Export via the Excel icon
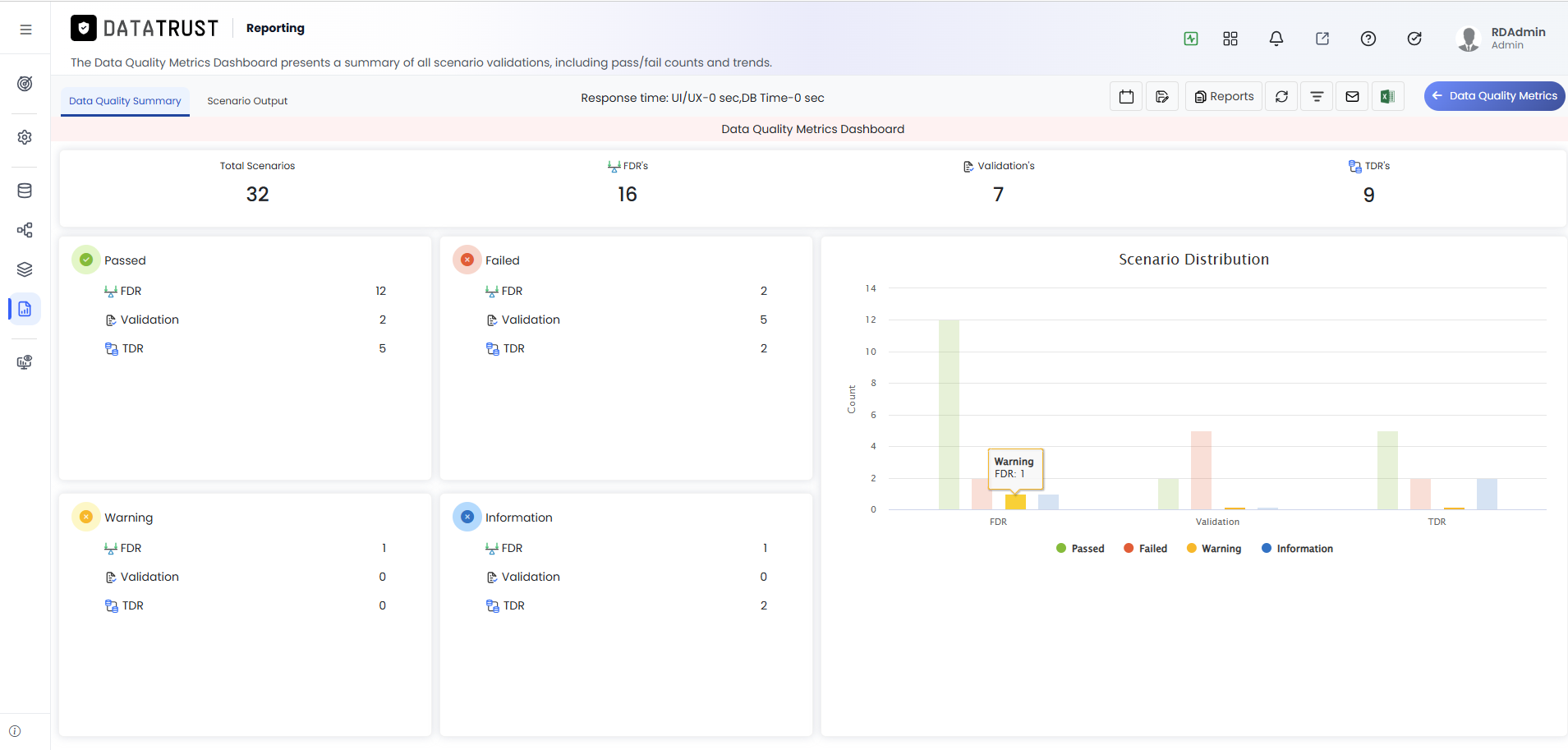1568x750 pixels. pos(1387,96)
